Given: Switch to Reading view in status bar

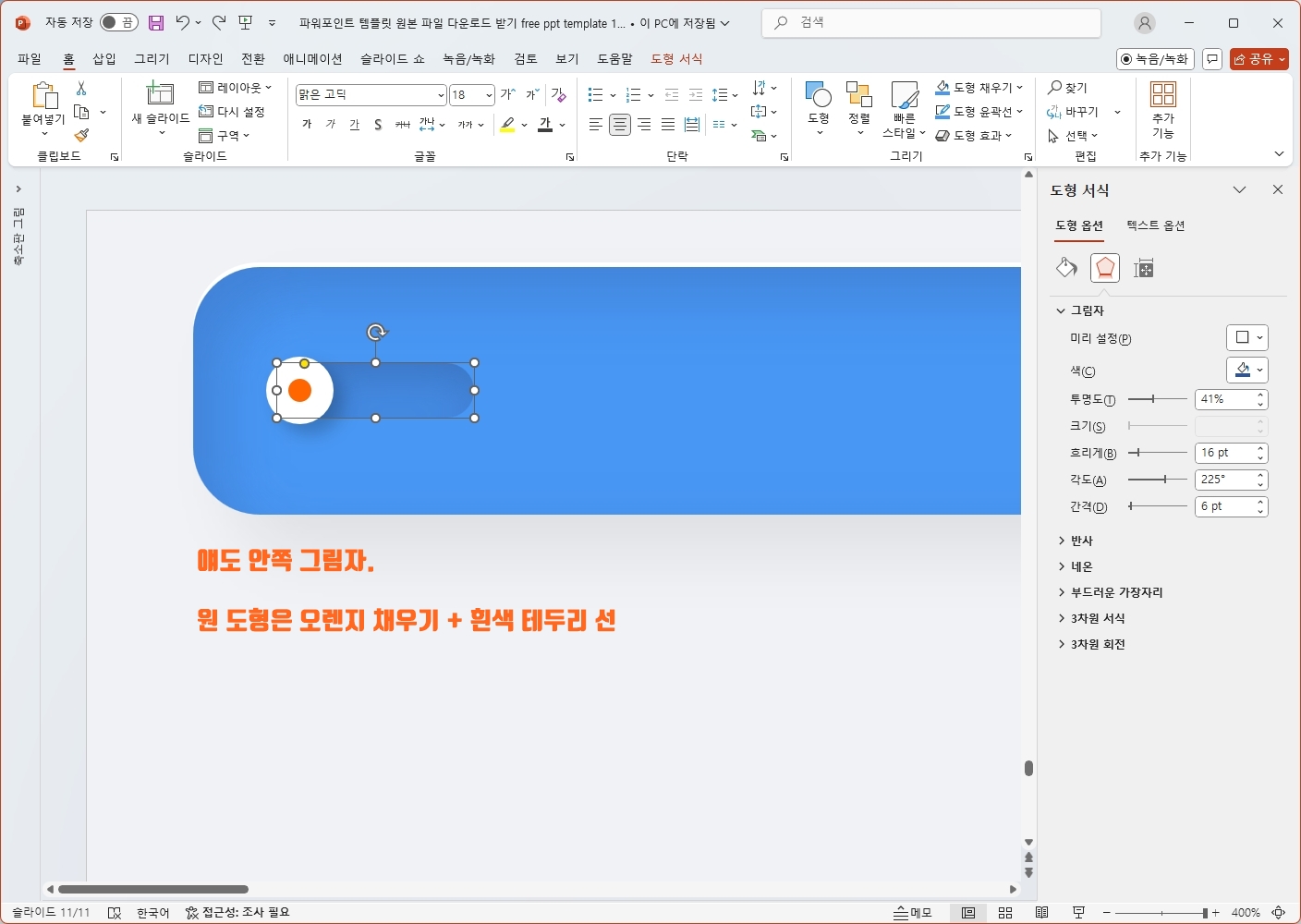Looking at the screenshot, I should 1041,913.
